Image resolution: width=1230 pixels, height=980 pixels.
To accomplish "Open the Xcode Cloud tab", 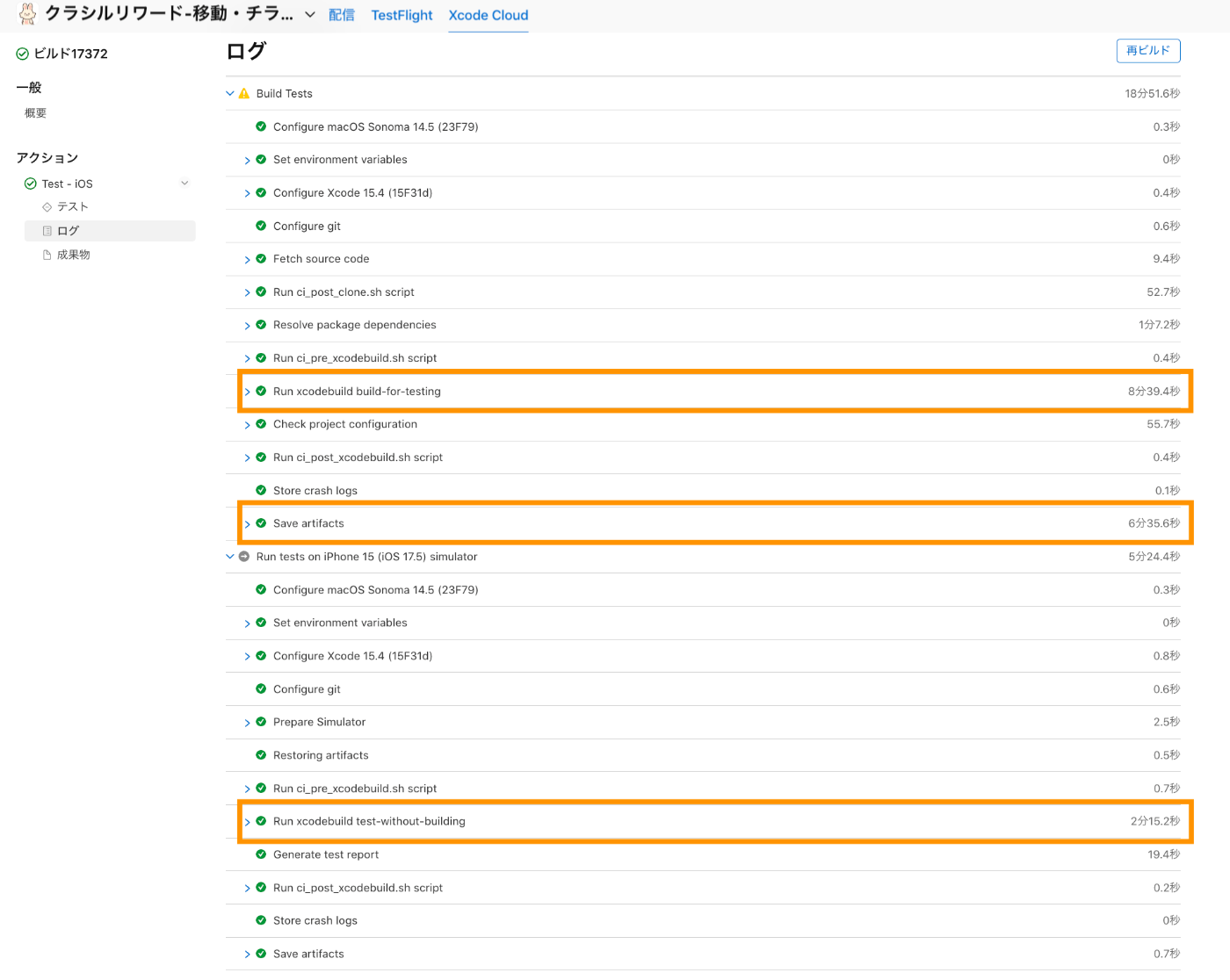I will 488,15.
